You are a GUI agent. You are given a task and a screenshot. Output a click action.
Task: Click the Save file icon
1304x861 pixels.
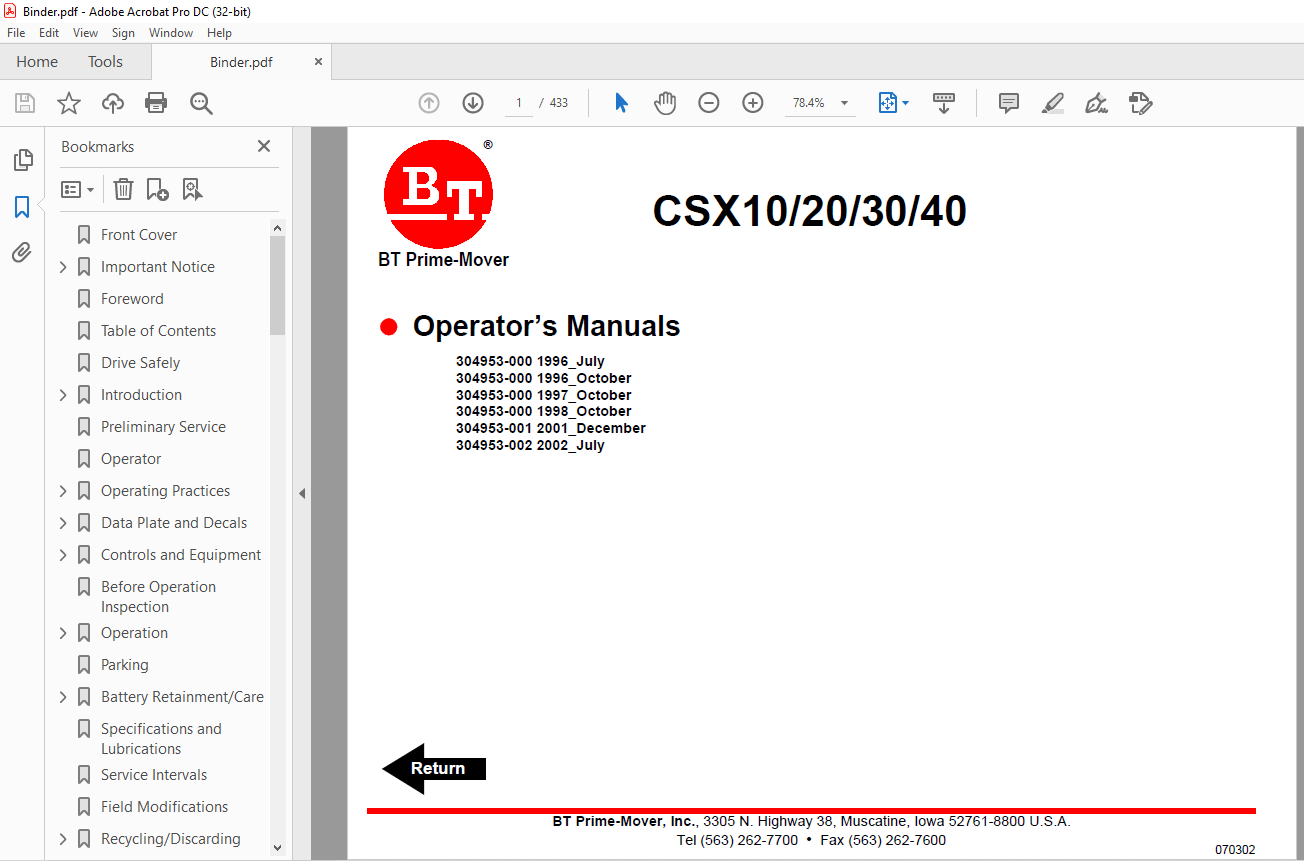click(25, 103)
